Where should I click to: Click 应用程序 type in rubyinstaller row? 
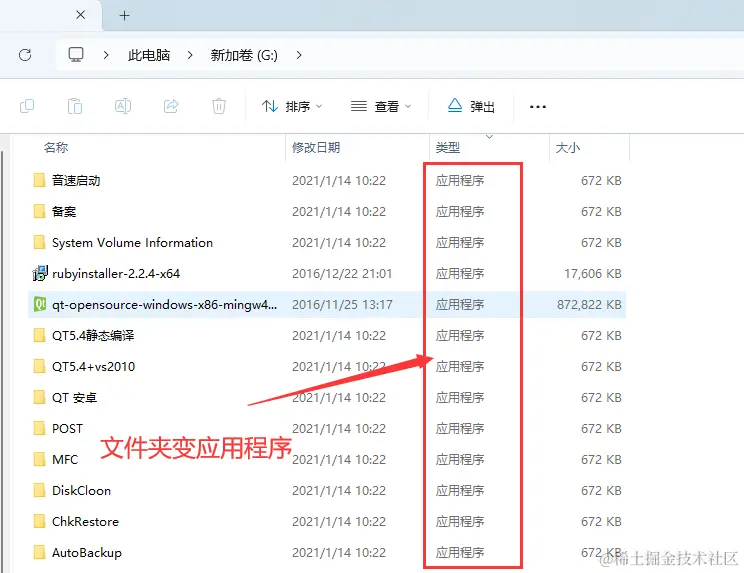point(460,274)
